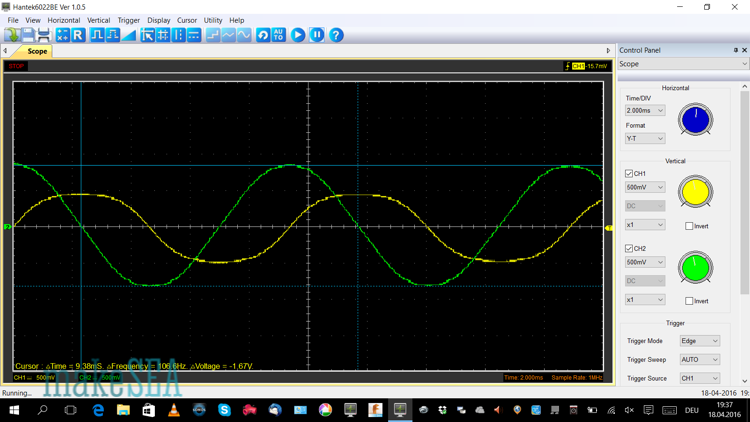Image resolution: width=750 pixels, height=422 pixels.
Task: Close the Control Panel pane
Action: [744, 50]
